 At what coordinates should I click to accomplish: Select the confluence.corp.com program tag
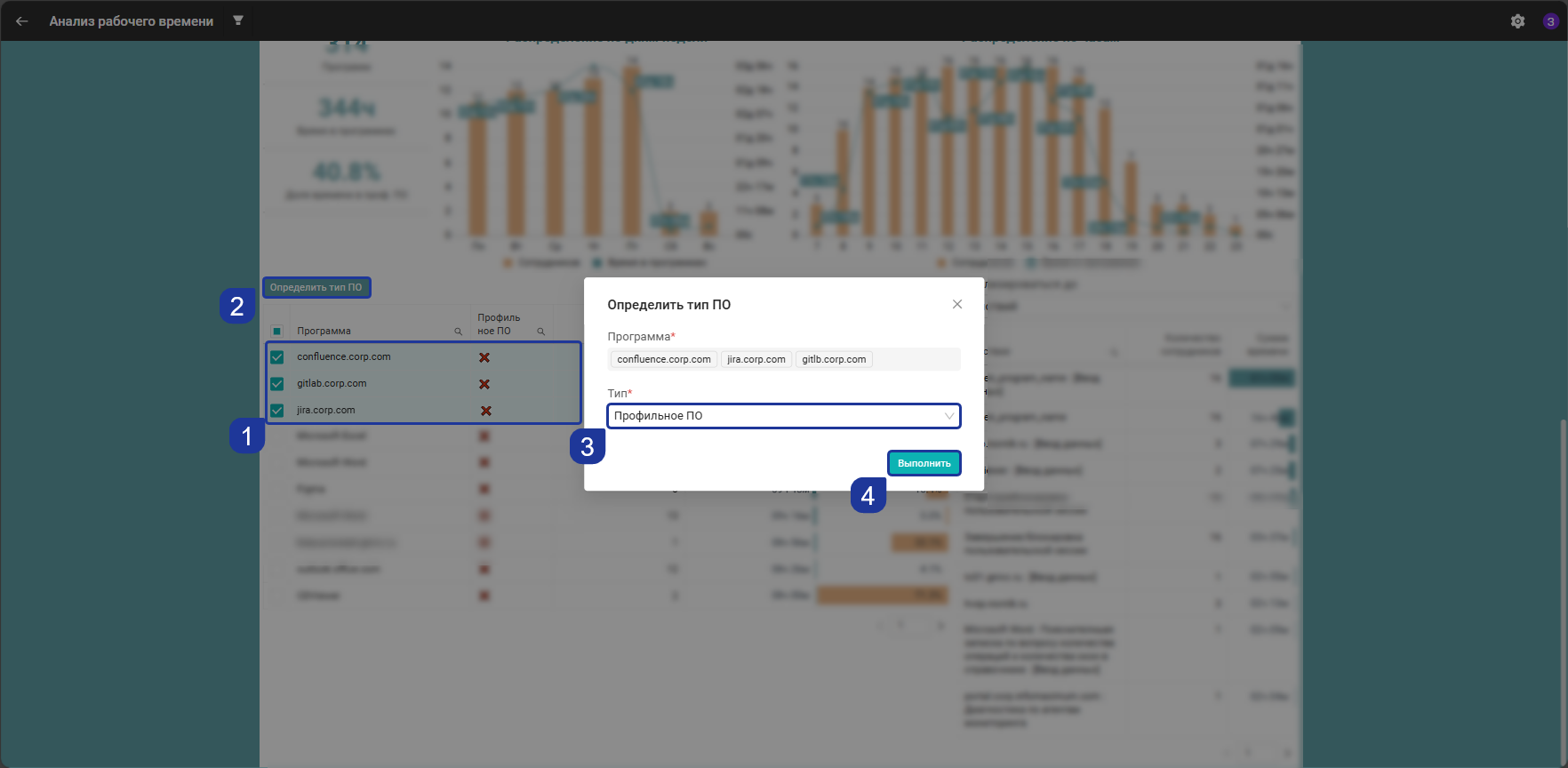coord(664,359)
